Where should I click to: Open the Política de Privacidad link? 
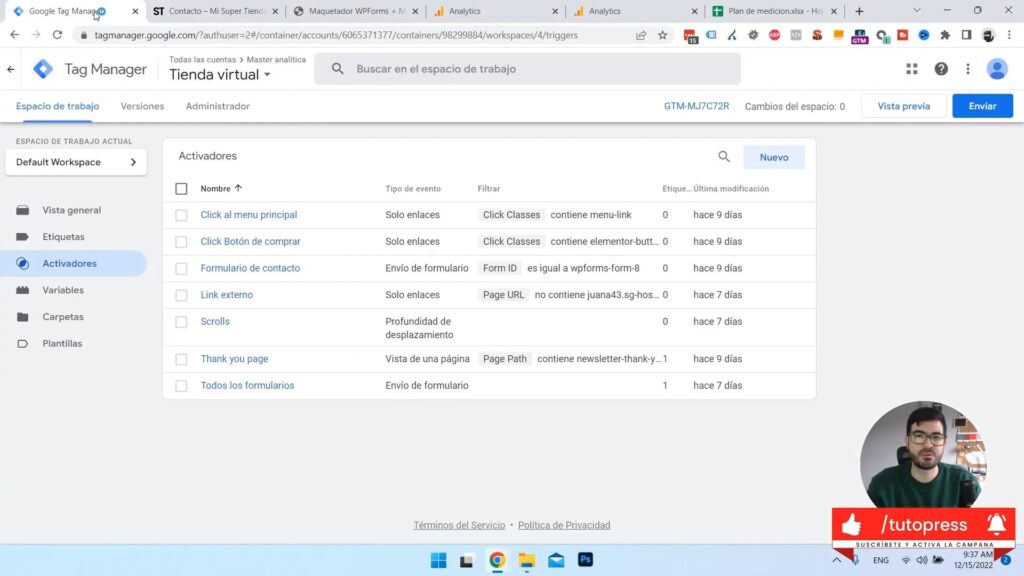(x=564, y=525)
